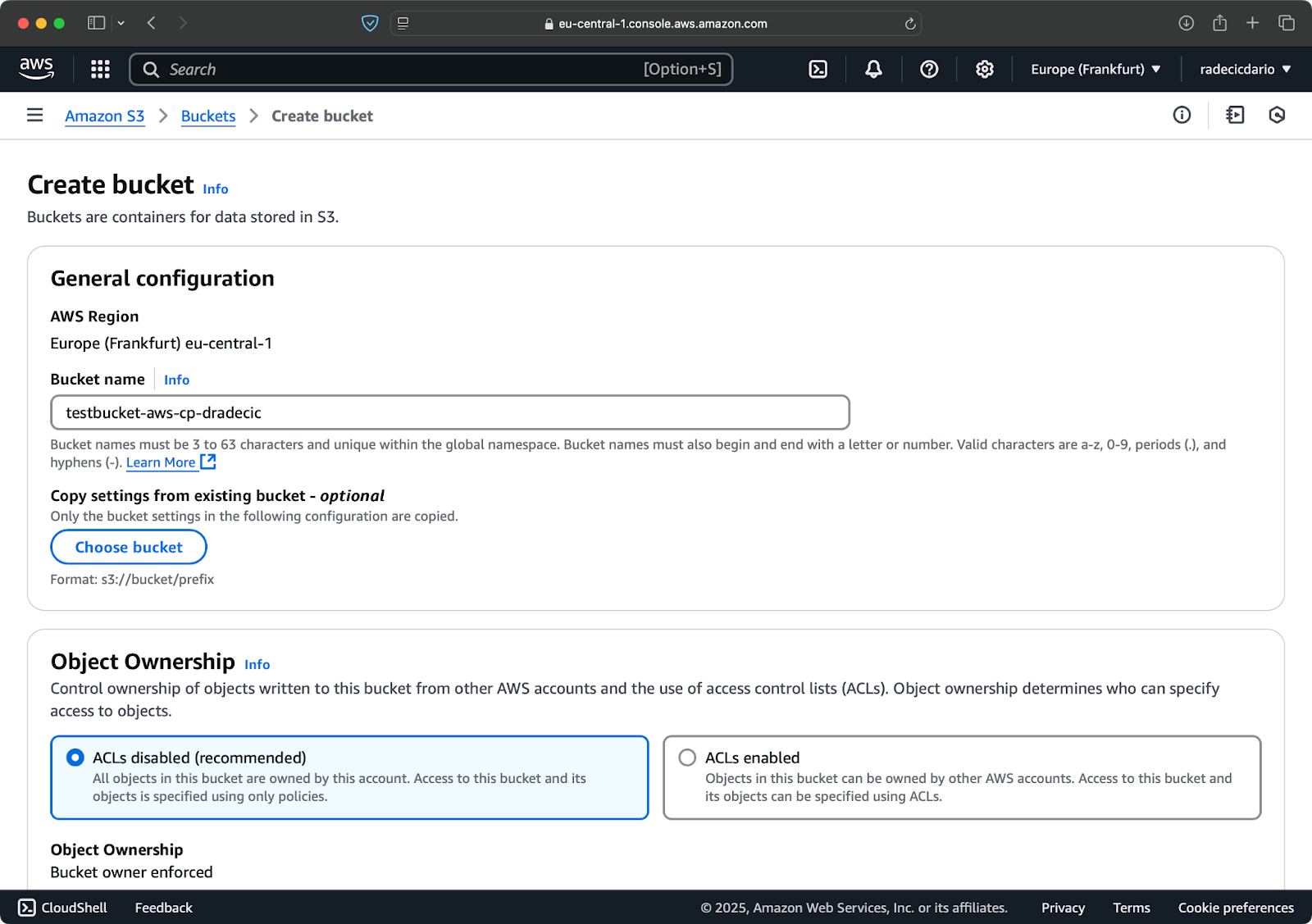The image size is (1312, 924).
Task: Launch CloudShell from the top navigation bar
Action: point(818,69)
